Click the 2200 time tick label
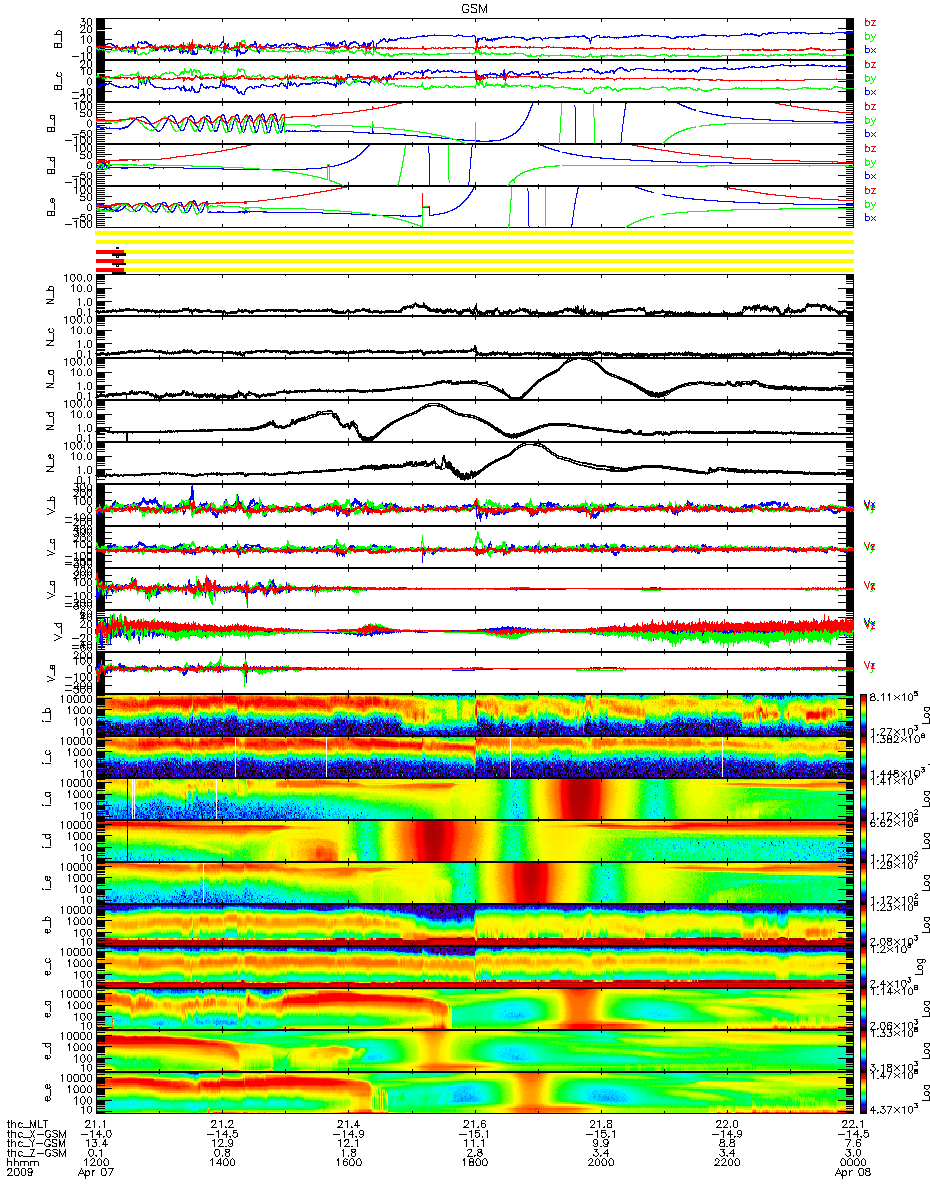930x1200 pixels. coord(726,1164)
